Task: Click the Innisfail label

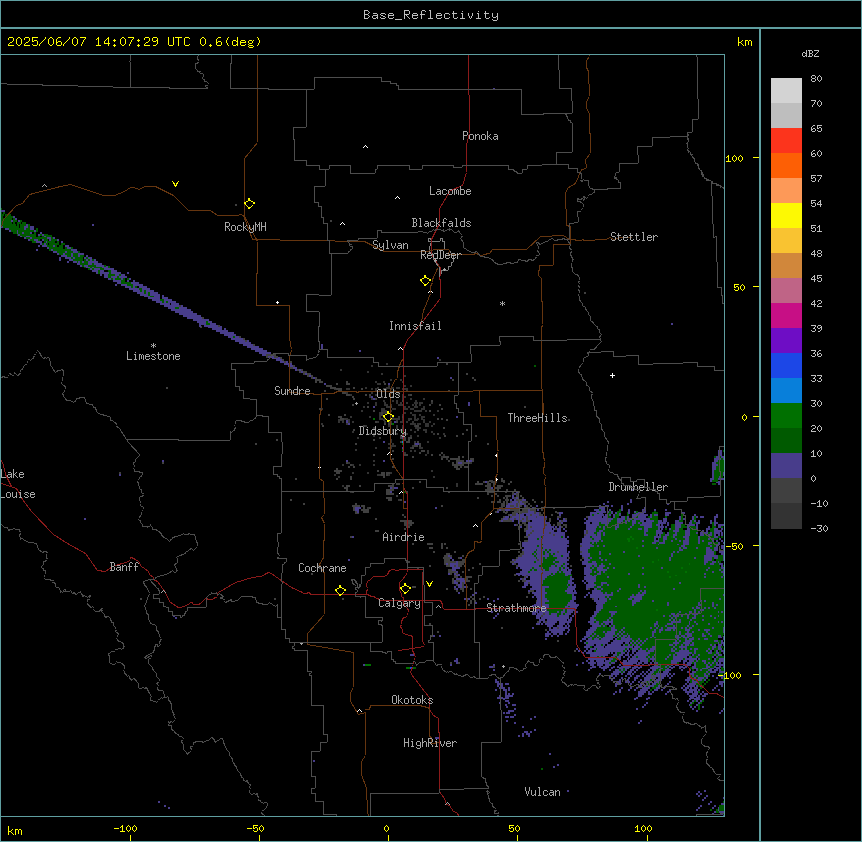Action: pos(415,326)
